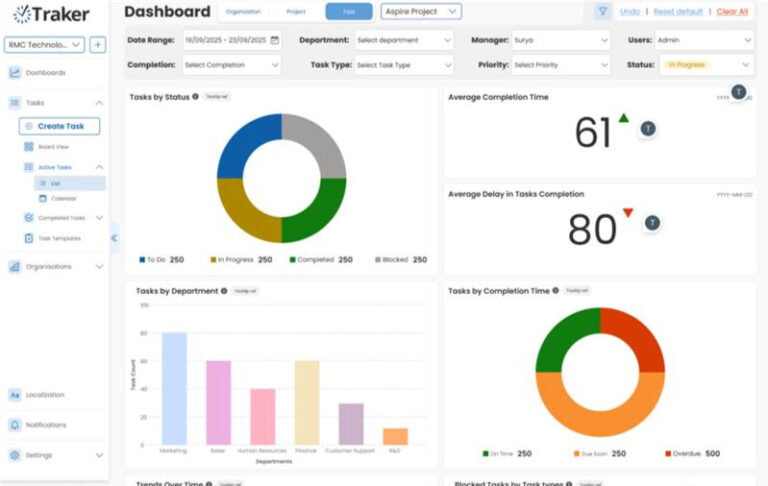
Task: Switch to the Organization tab
Action: [x=243, y=12]
